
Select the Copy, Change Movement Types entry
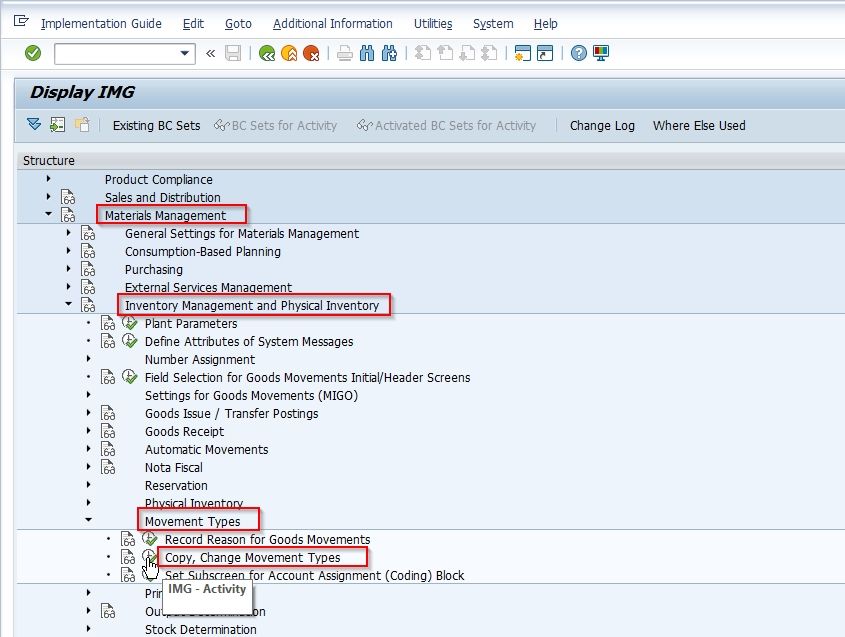click(x=253, y=557)
